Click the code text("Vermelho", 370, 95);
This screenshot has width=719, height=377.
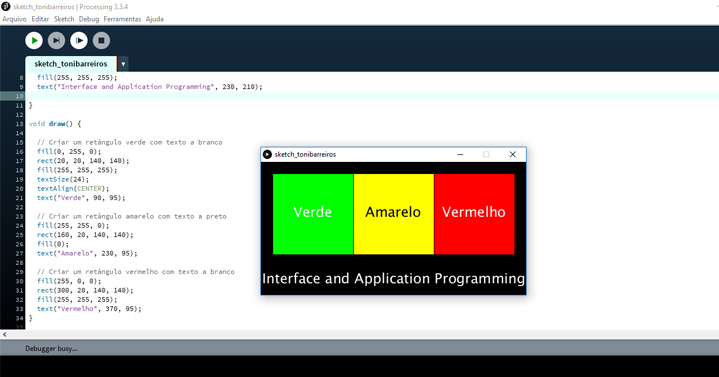coord(89,309)
